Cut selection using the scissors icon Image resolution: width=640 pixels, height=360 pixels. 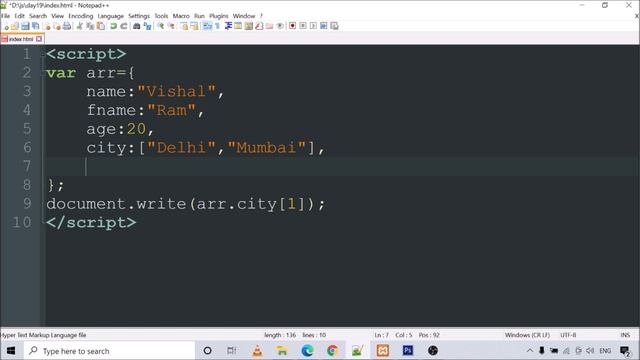pos(80,26)
